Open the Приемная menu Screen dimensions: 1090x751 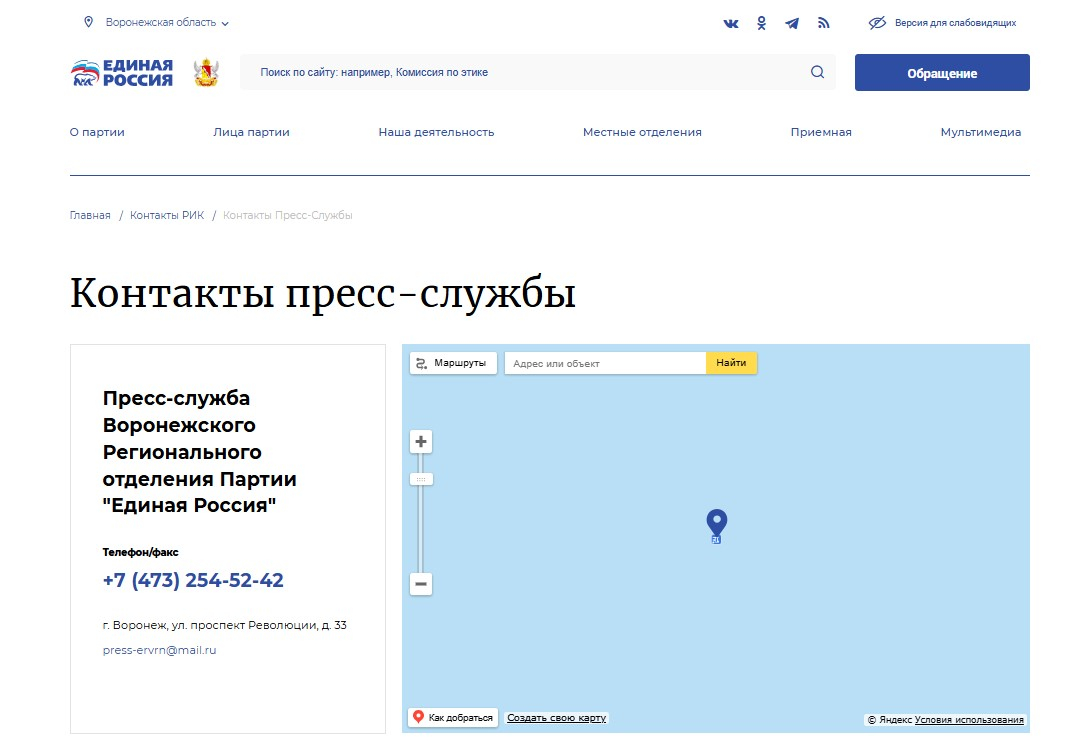[x=821, y=132]
